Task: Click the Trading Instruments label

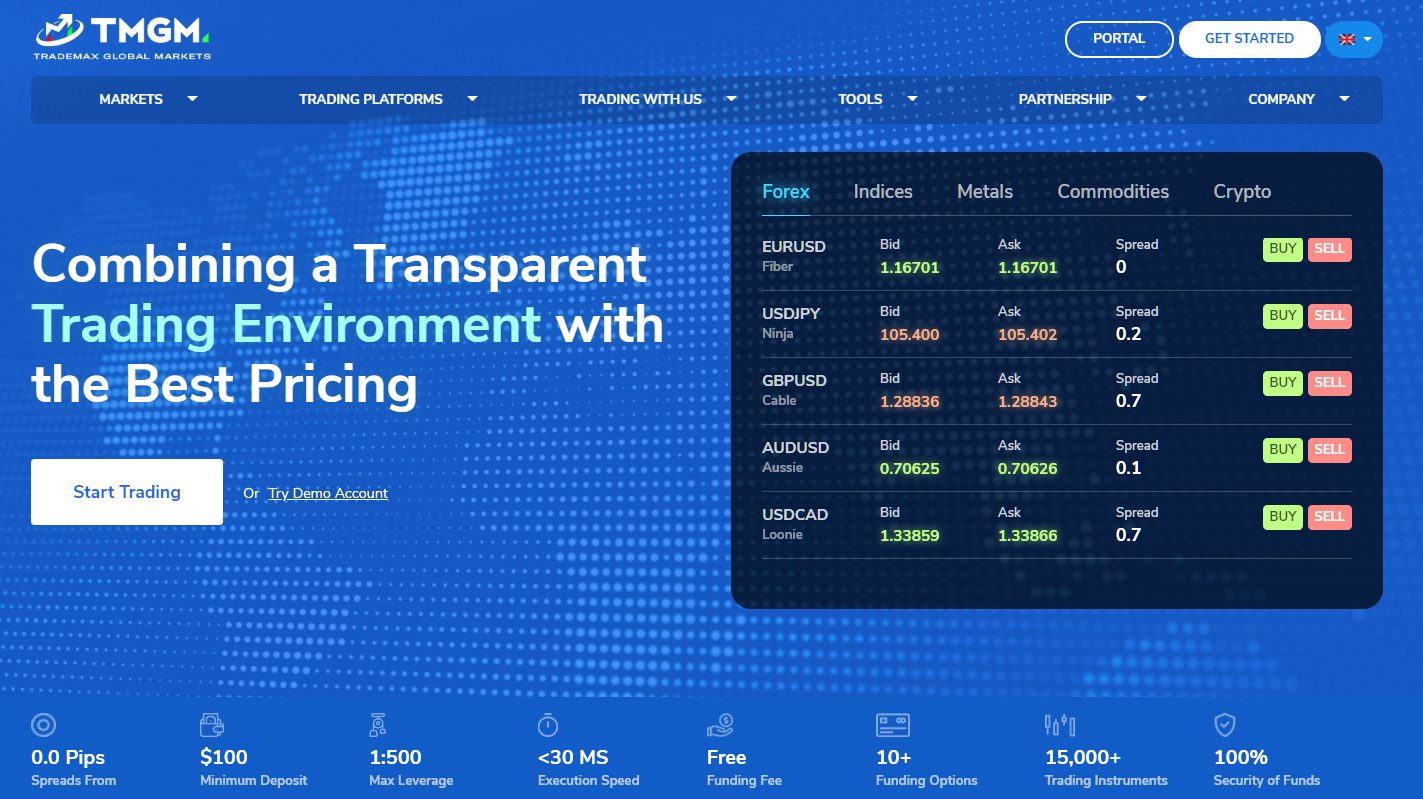Action: click(x=1106, y=780)
